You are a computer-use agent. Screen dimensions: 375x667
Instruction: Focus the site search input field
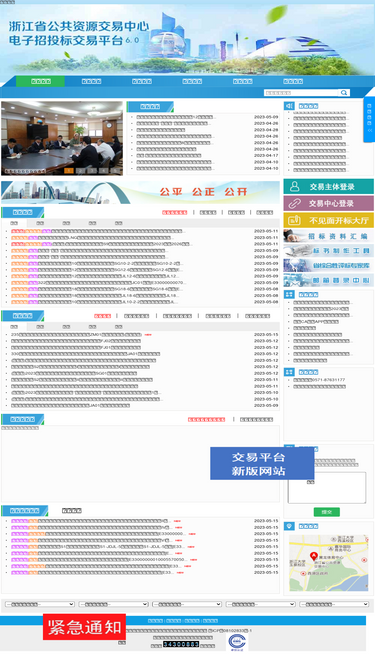[301, 93]
